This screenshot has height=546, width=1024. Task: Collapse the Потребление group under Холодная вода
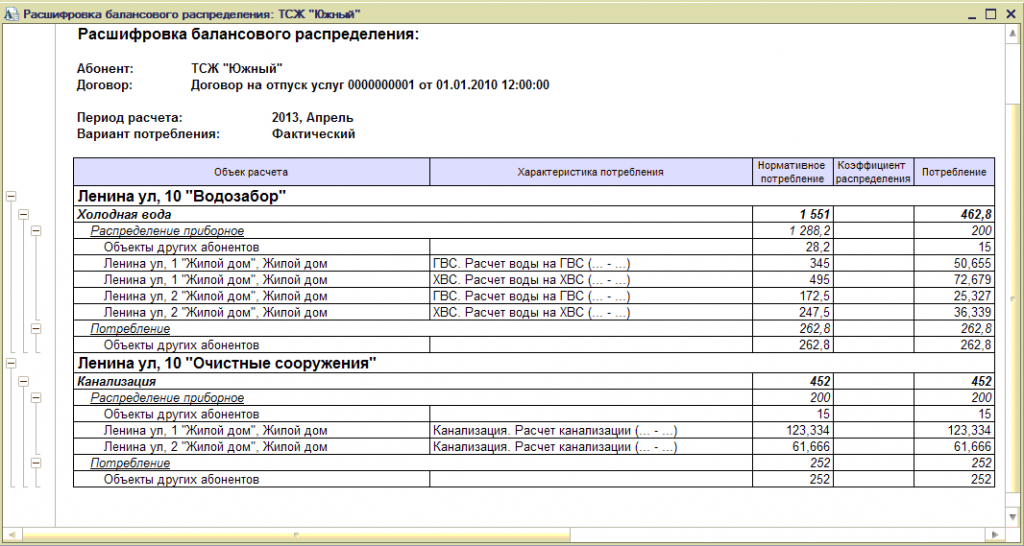point(36,329)
